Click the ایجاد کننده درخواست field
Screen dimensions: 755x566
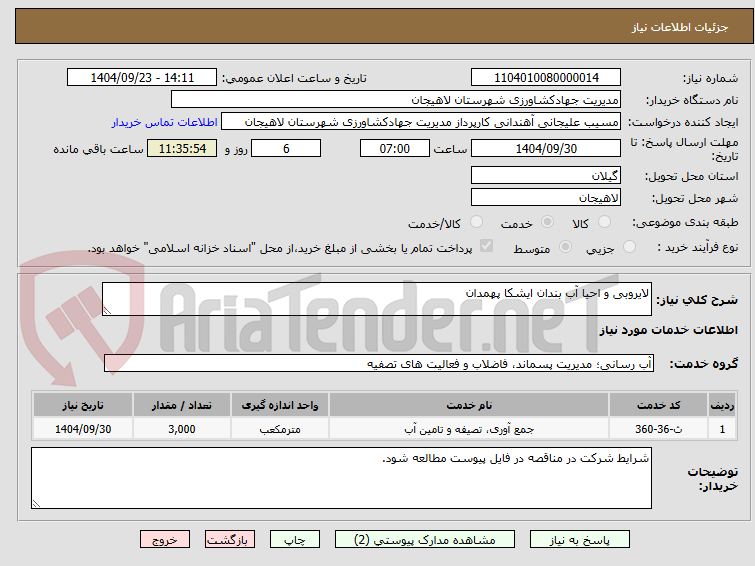pos(421,122)
